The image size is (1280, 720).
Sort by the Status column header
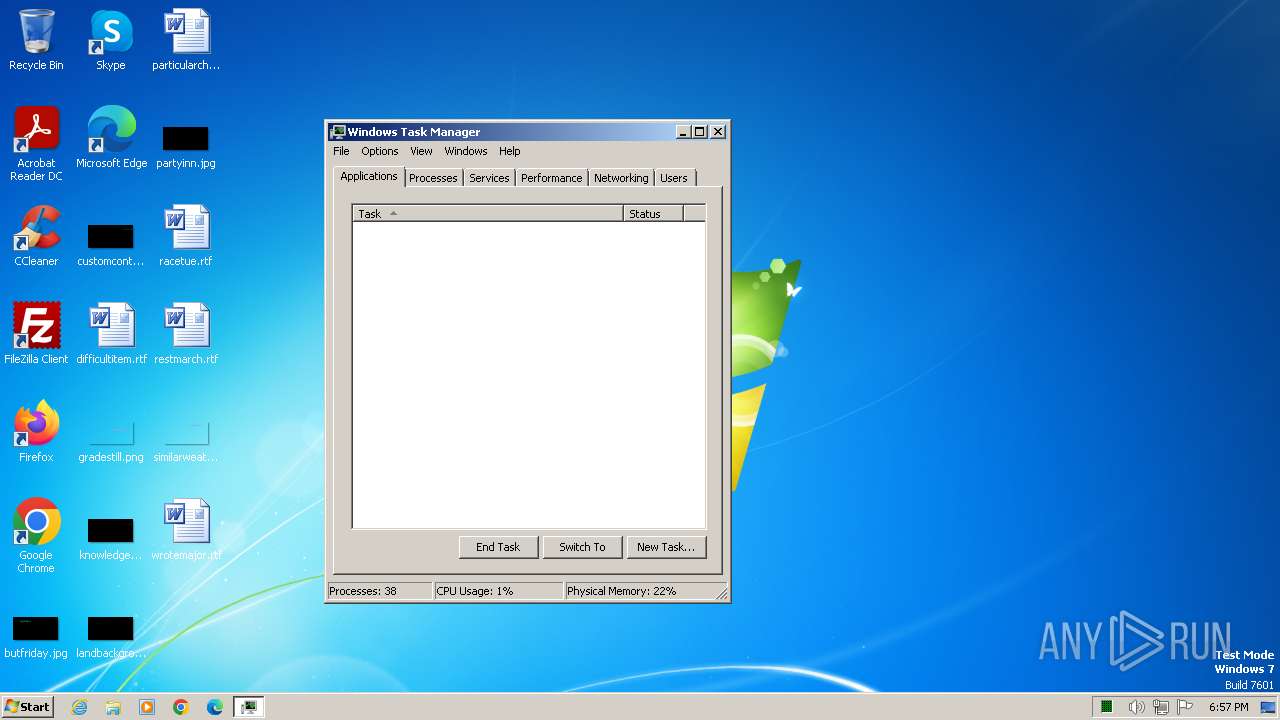pos(653,214)
